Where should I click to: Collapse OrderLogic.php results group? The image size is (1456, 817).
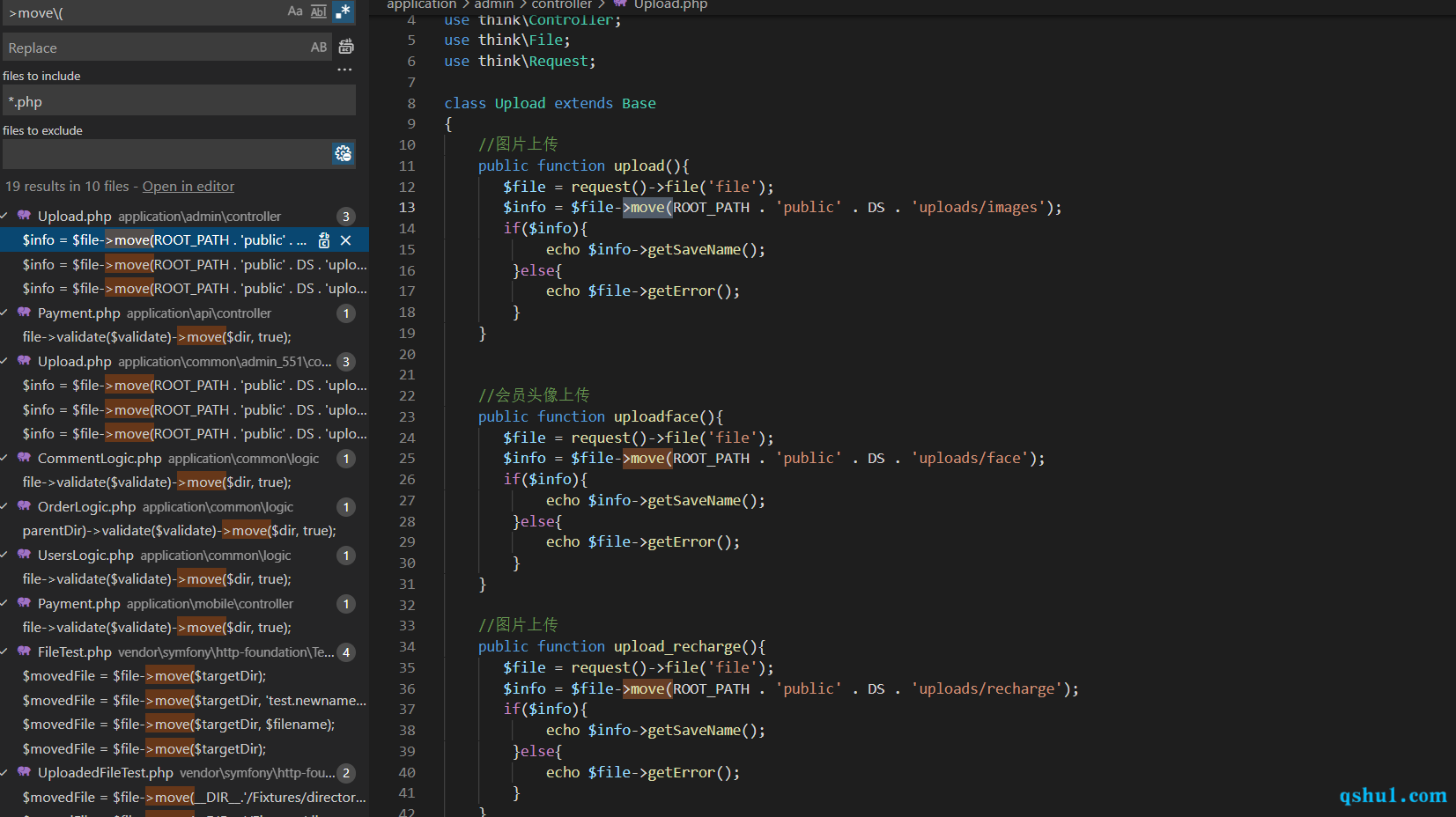(5, 506)
